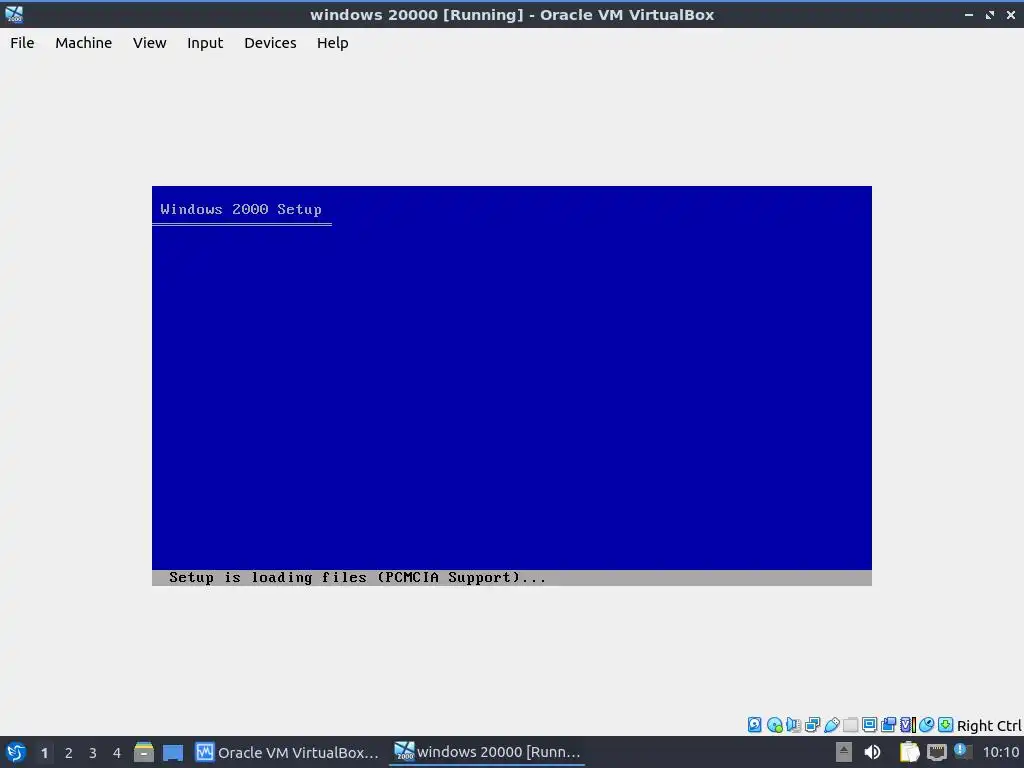Image resolution: width=1024 pixels, height=768 pixels.
Task: Click windows 20000 [Running] taskbar entry
Action: pyautogui.click(x=487, y=752)
